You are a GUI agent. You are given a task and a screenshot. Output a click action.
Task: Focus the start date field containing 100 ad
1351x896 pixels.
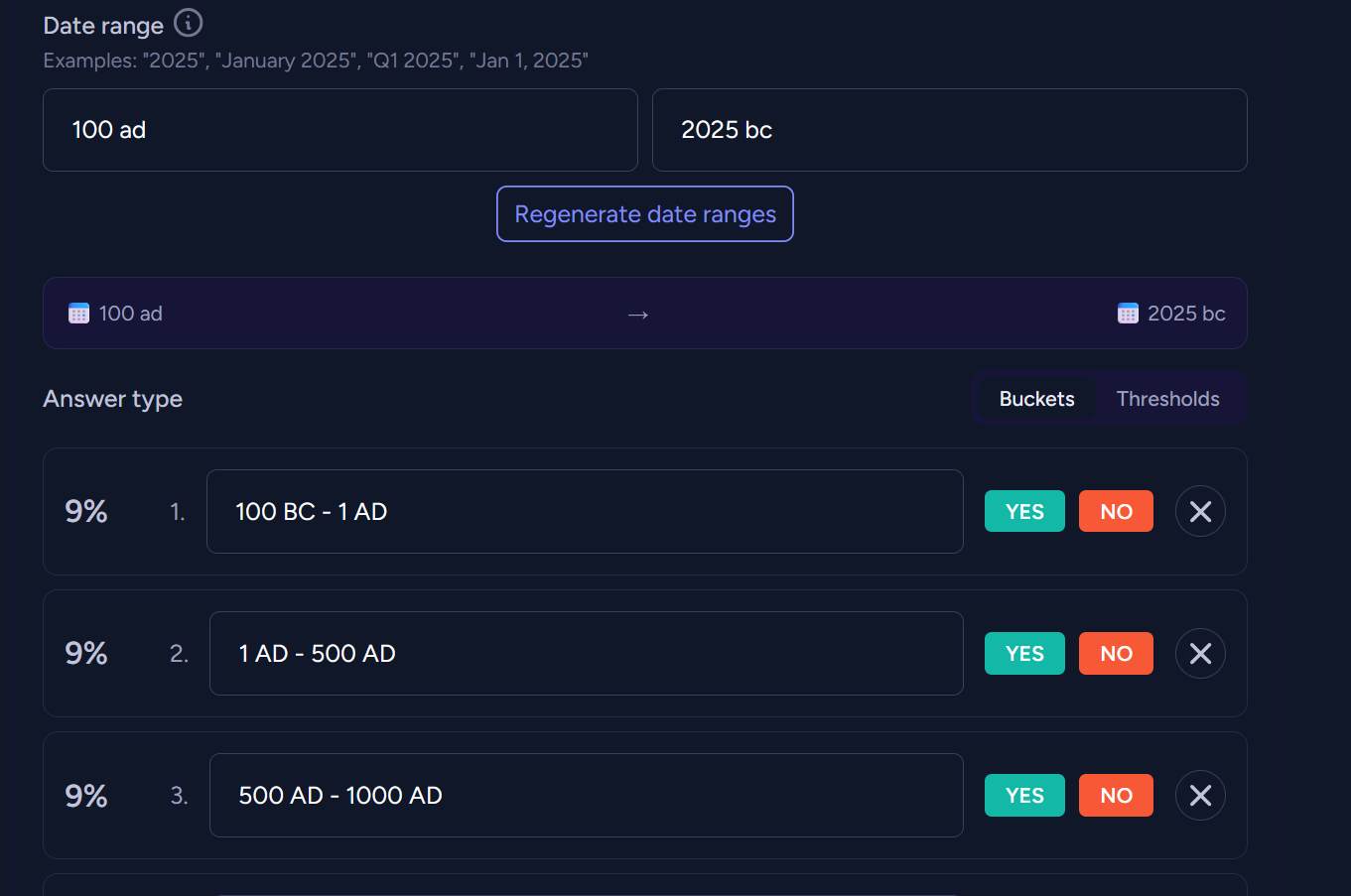339,130
